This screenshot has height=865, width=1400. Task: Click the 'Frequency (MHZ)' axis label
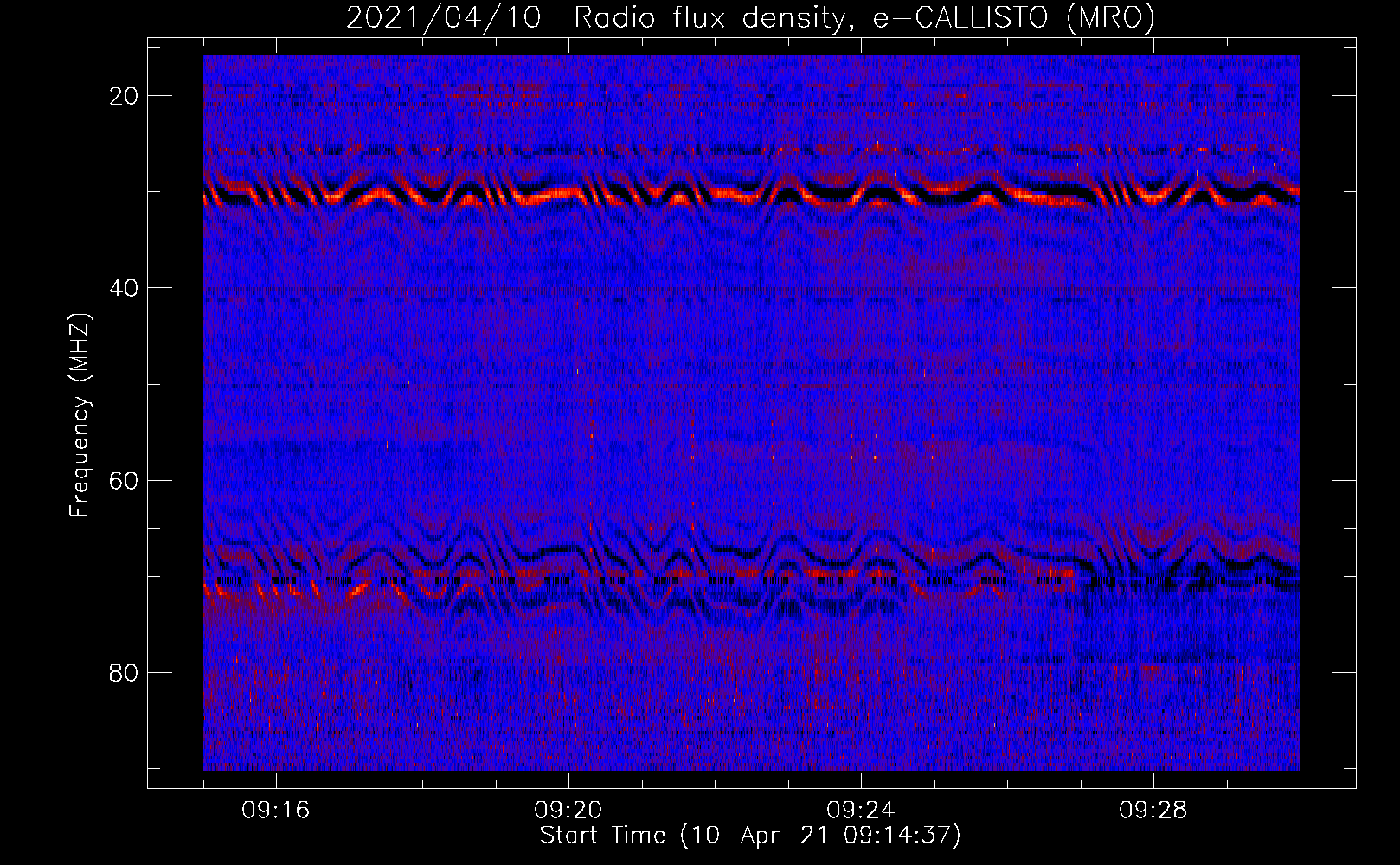pyautogui.click(x=80, y=415)
